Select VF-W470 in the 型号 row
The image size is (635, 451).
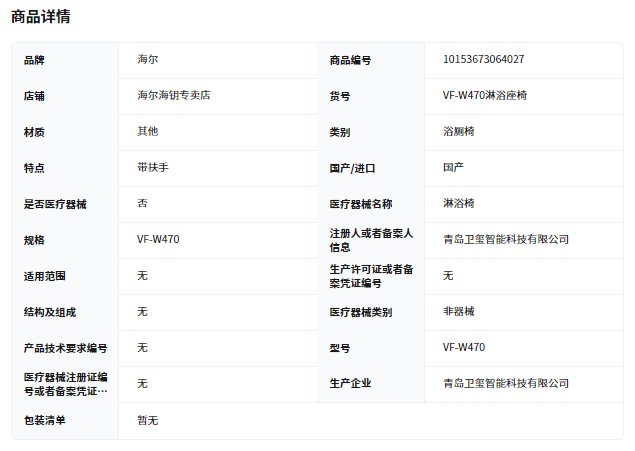pyautogui.click(x=464, y=348)
